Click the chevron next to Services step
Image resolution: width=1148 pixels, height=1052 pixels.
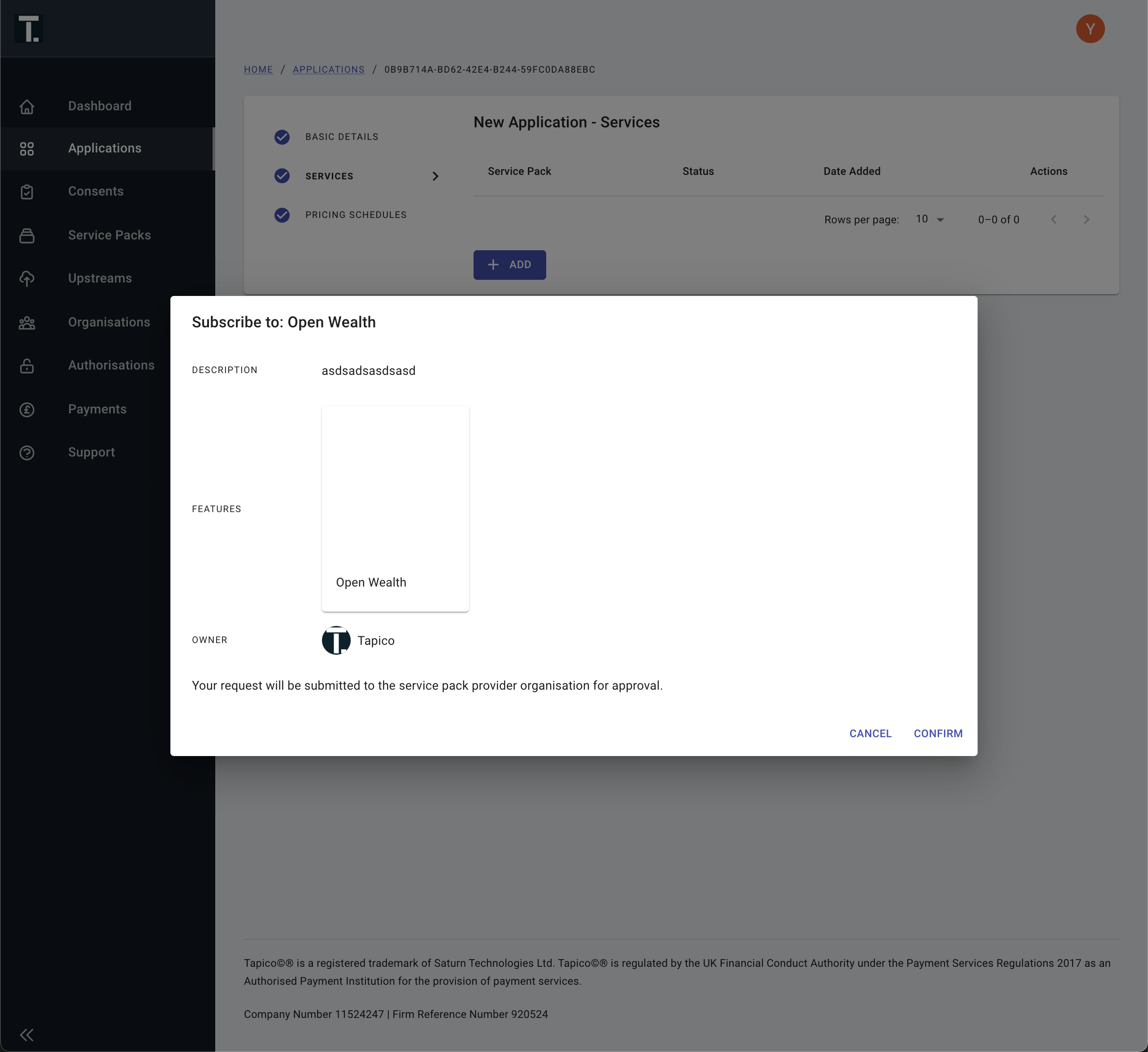(x=435, y=176)
